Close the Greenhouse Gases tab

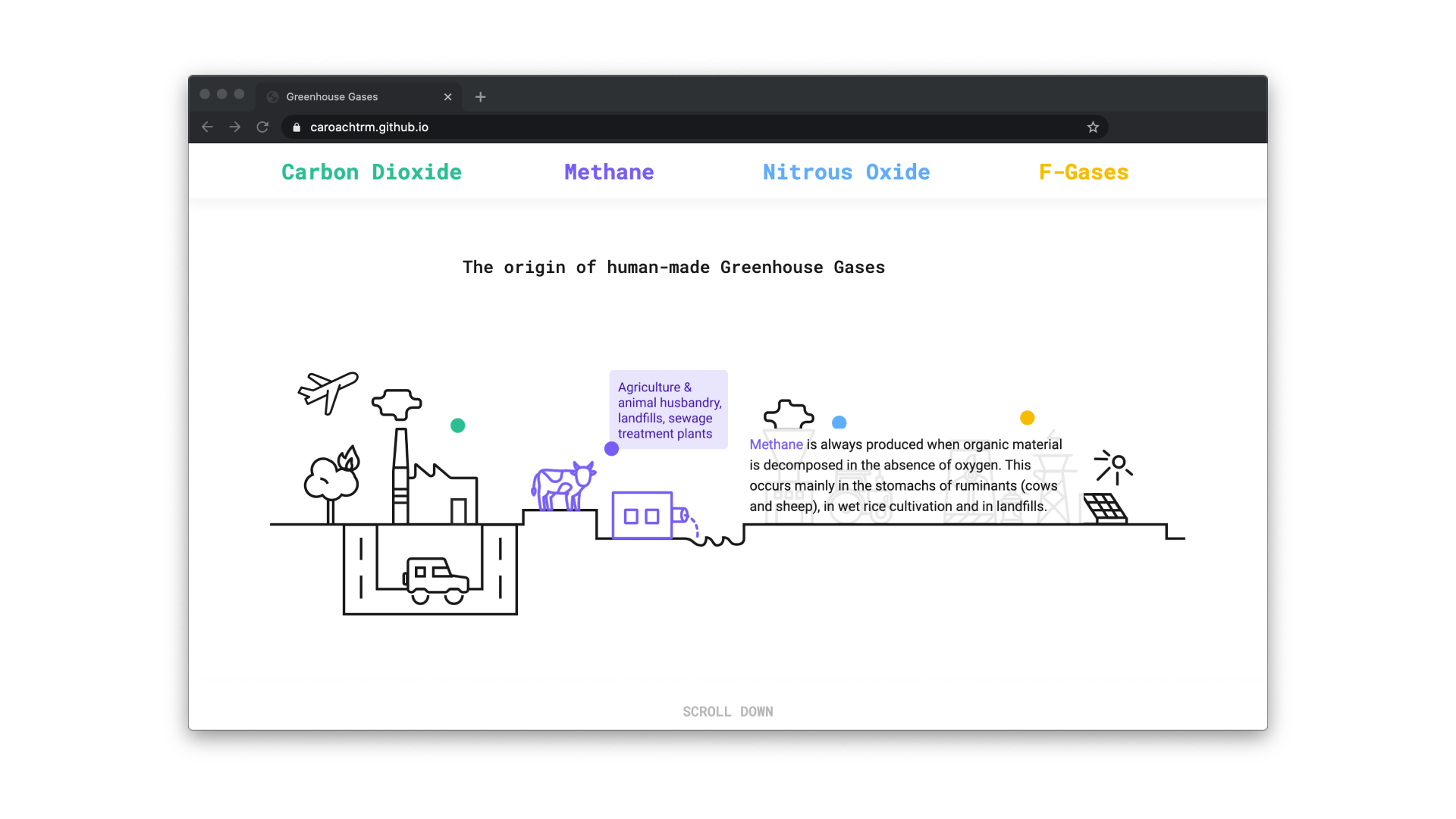[x=447, y=97]
